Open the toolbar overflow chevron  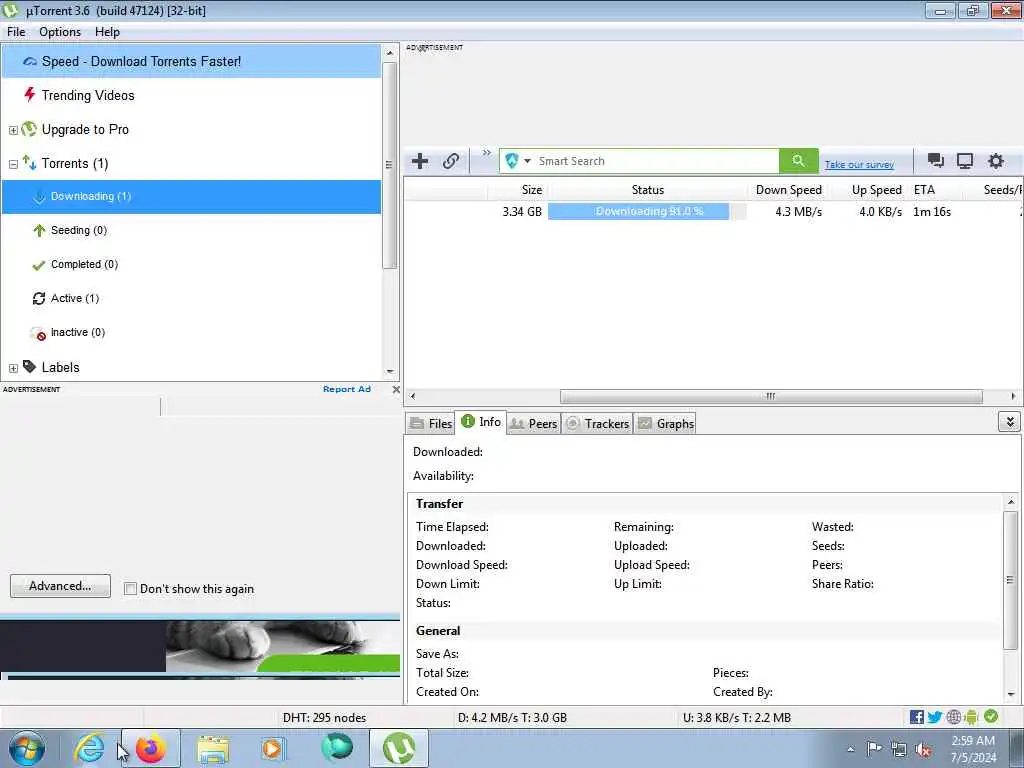(x=487, y=153)
